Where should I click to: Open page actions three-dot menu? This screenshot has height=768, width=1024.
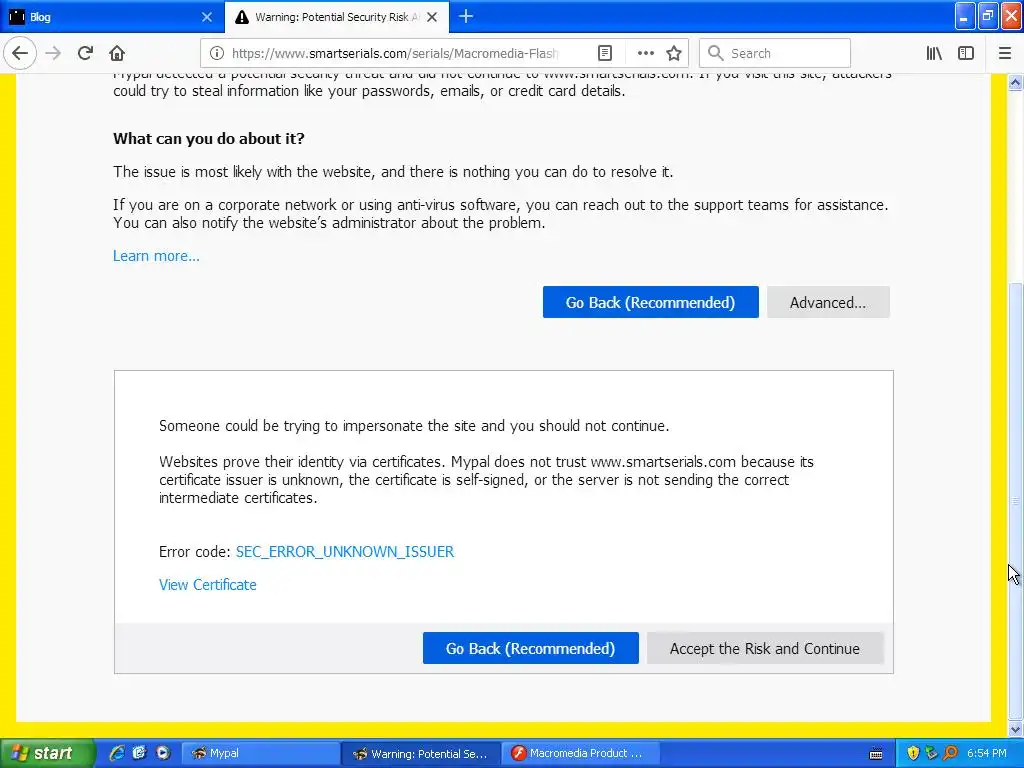645,54
